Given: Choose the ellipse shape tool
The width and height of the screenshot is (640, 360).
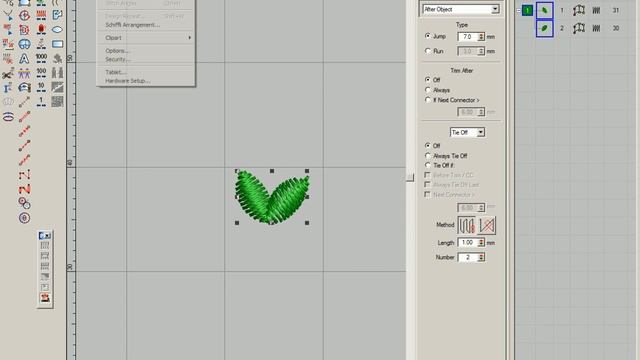Looking at the screenshot, I should tap(57, 29).
